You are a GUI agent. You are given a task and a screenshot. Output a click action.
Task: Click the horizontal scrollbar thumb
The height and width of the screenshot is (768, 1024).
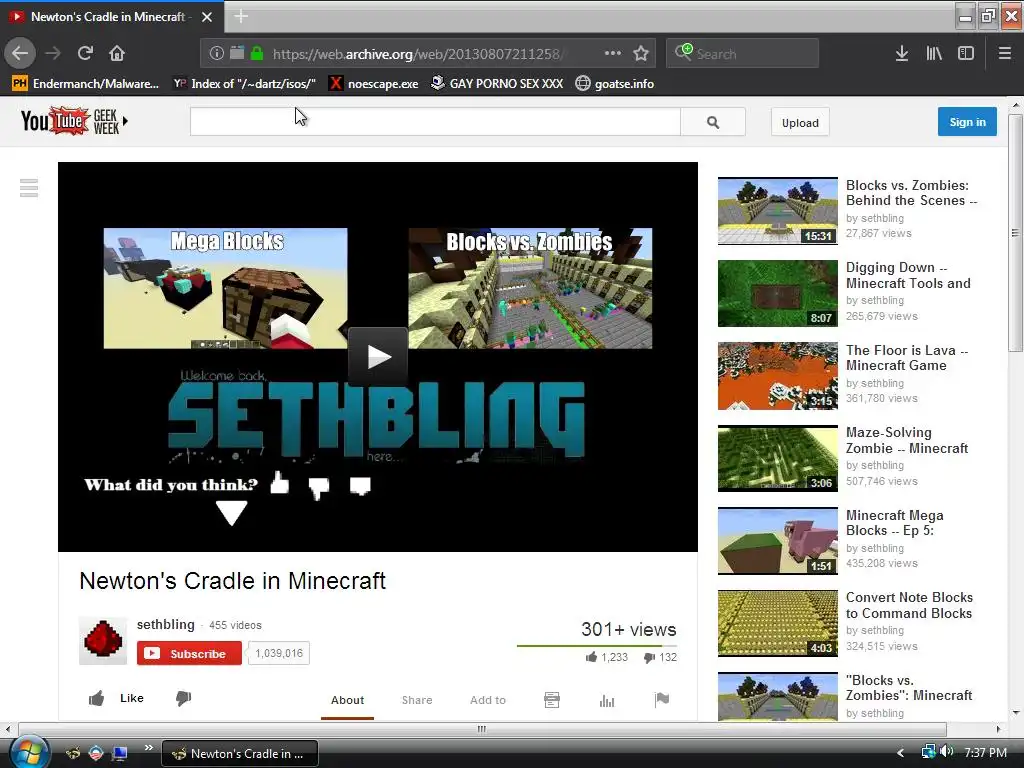click(x=482, y=729)
